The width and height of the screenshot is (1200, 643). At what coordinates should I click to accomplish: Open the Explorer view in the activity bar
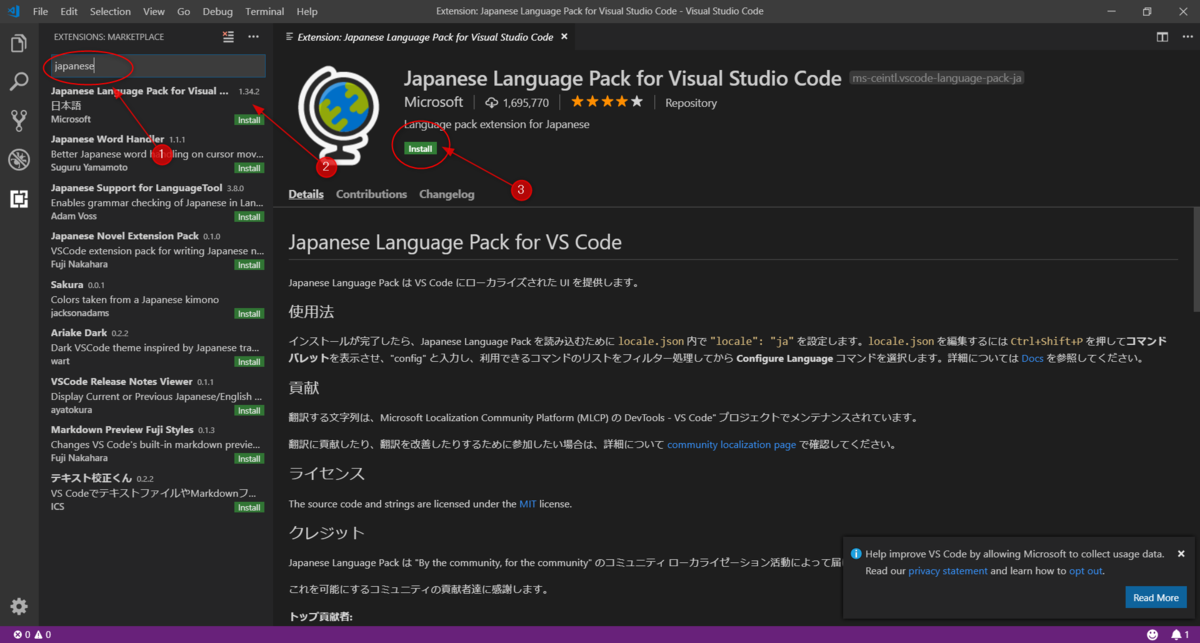[17, 43]
